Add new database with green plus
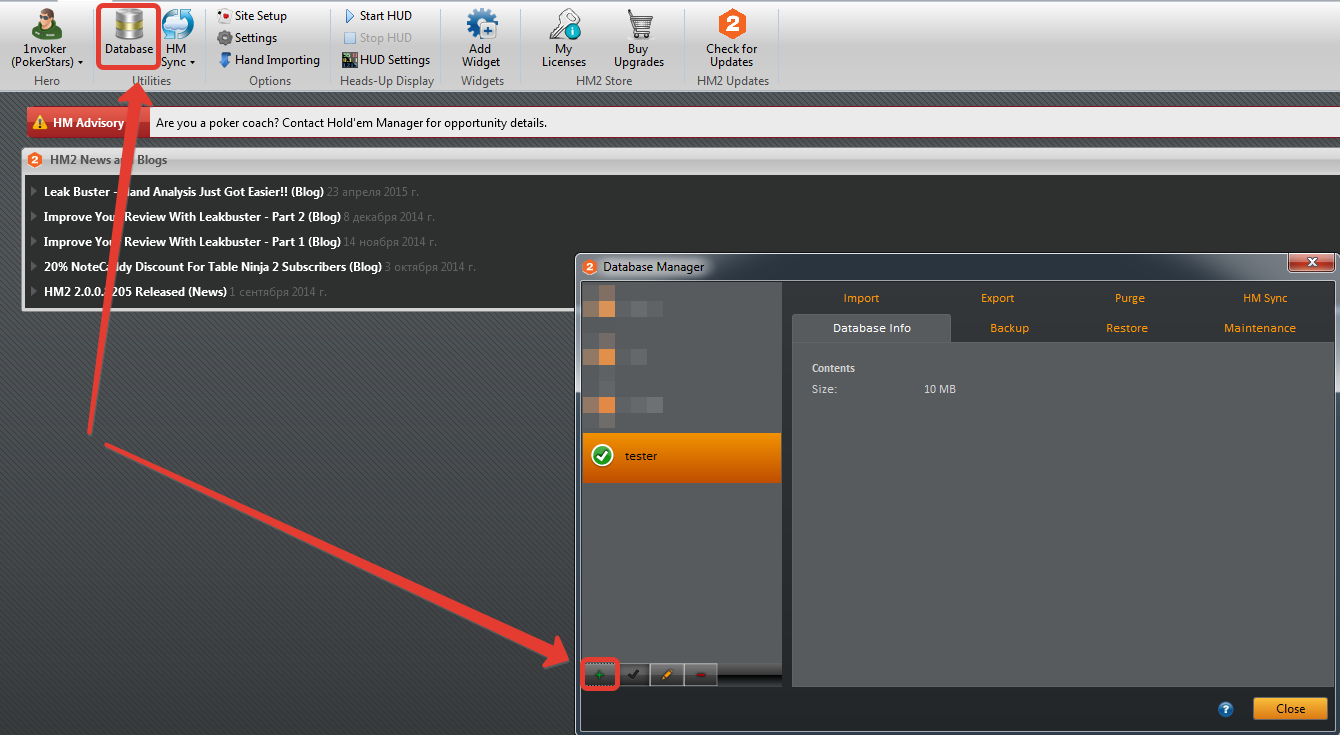The height and width of the screenshot is (735, 1340). click(600, 675)
